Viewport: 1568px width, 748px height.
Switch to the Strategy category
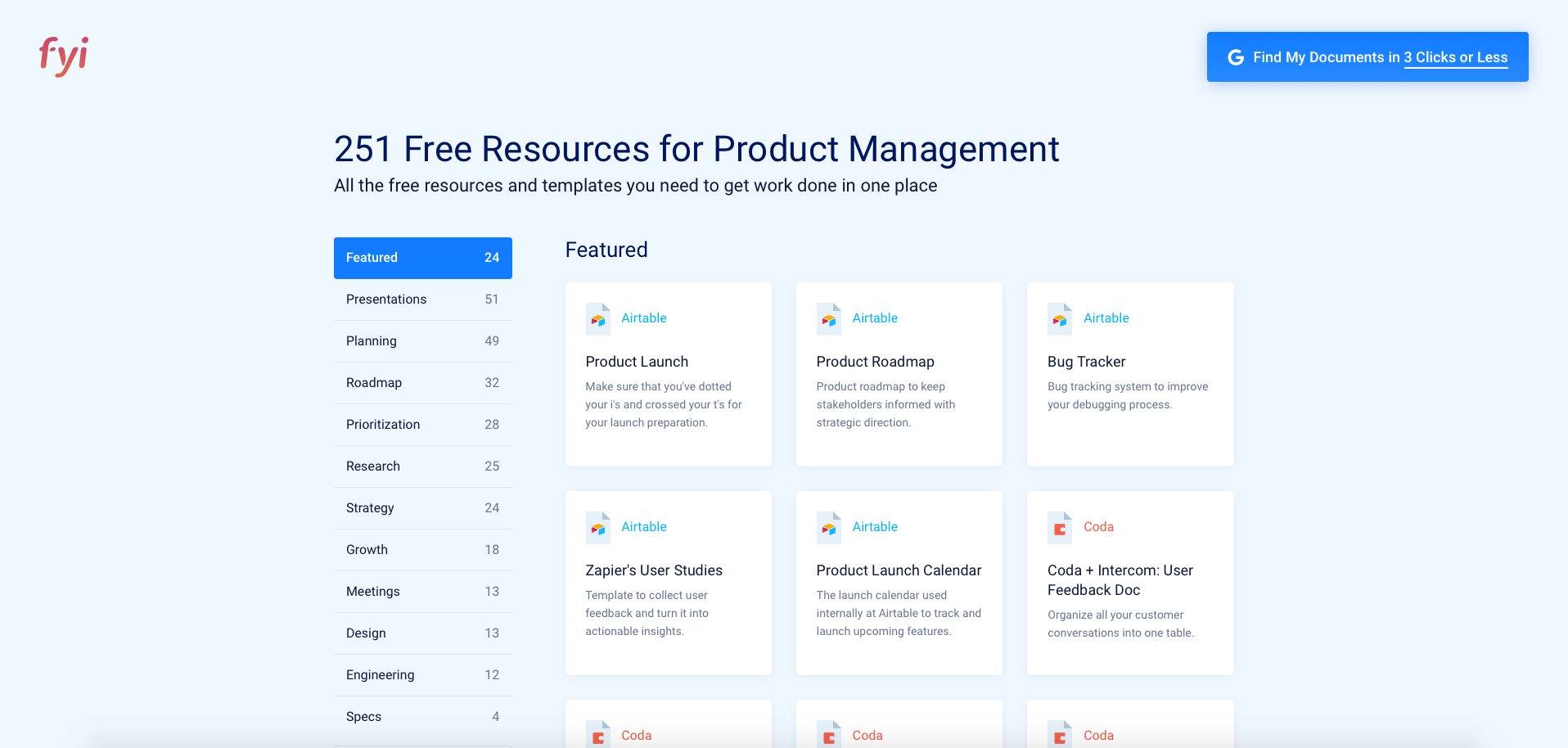click(423, 508)
